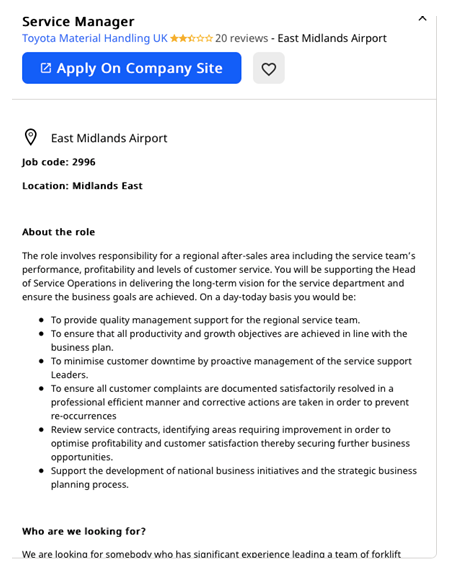Click the star rating next to the company name
The height and width of the screenshot is (571, 450).
[191, 38]
